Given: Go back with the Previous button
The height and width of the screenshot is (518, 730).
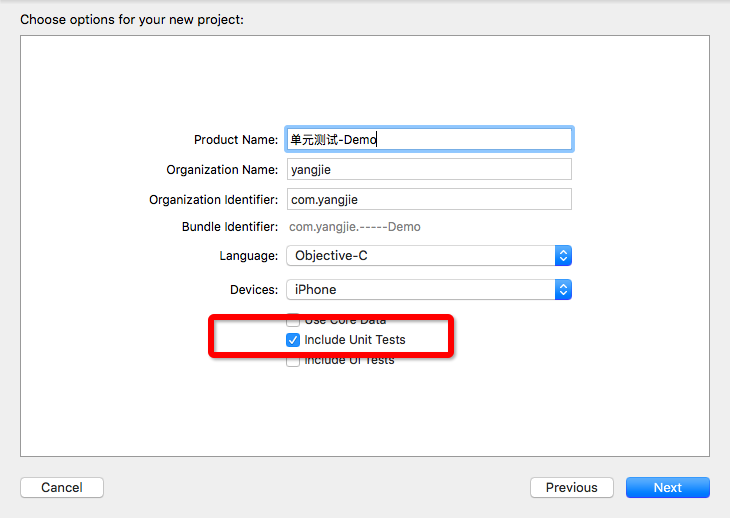Looking at the screenshot, I should pos(571,488).
